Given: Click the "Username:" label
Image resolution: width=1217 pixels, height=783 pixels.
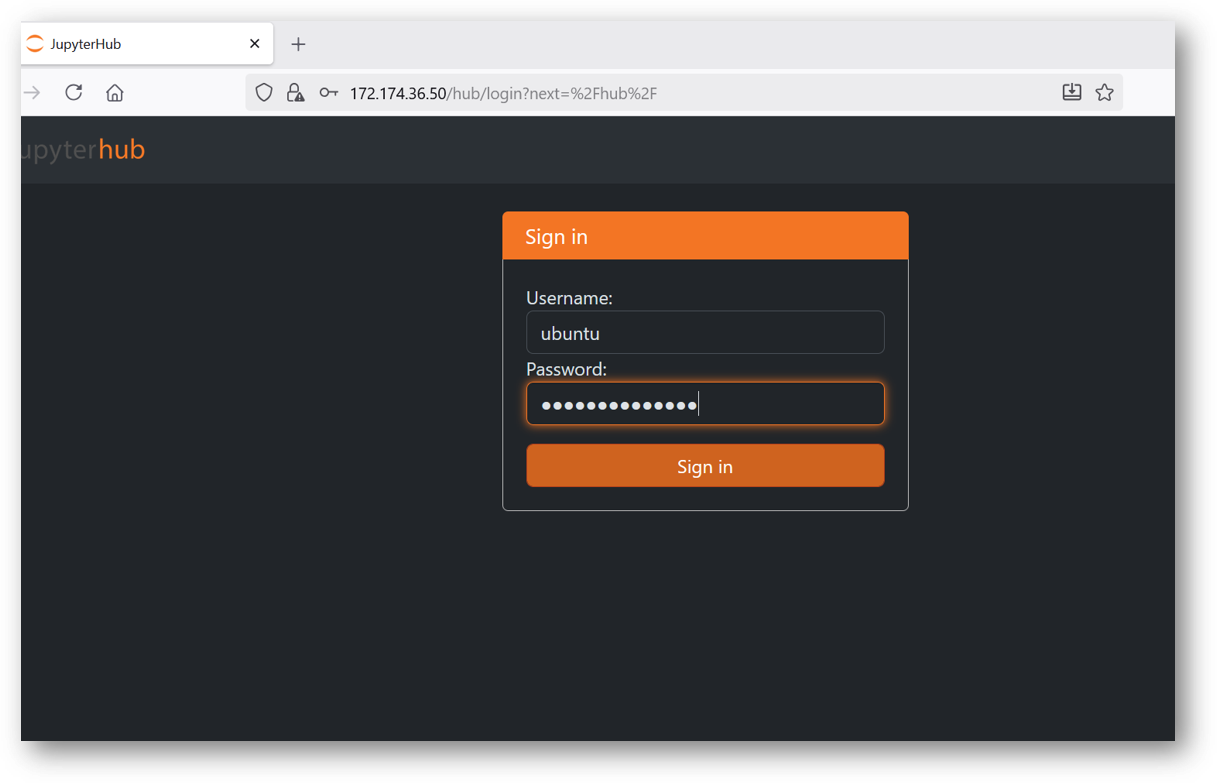Looking at the screenshot, I should pos(569,298).
